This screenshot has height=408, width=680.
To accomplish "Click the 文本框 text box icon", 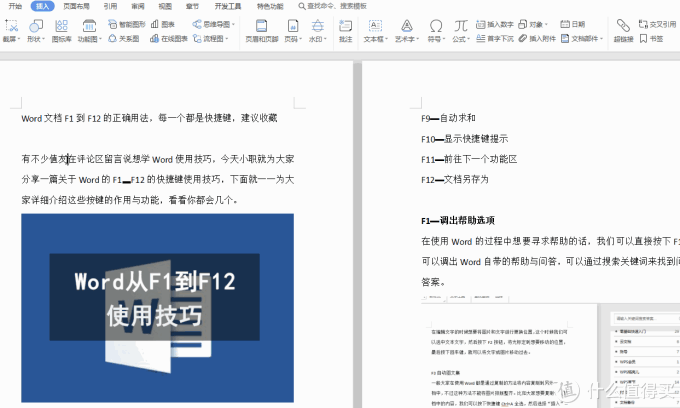I will [x=375, y=26].
